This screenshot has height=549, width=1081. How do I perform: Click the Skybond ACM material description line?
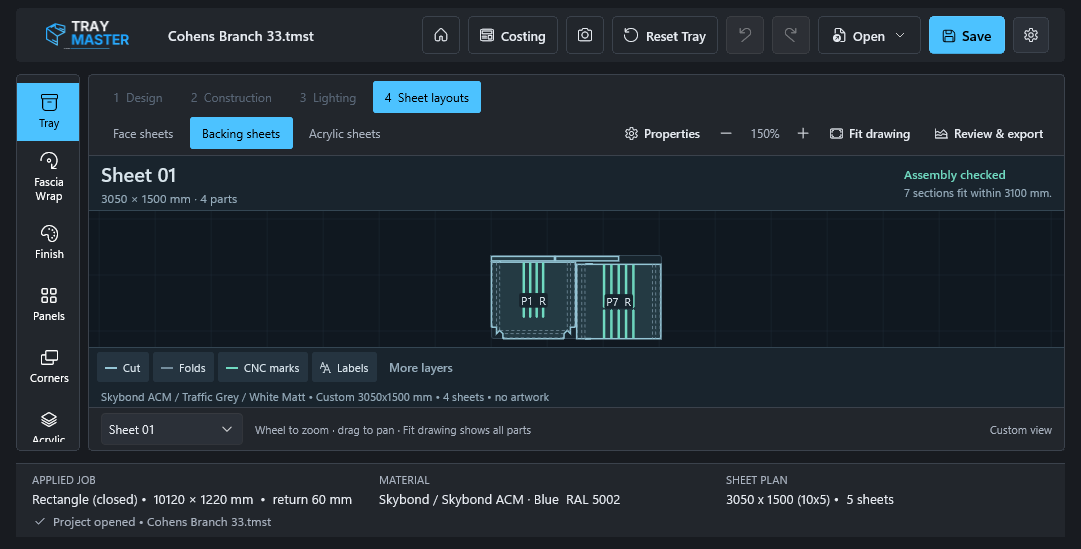pyautogui.click(x=325, y=397)
